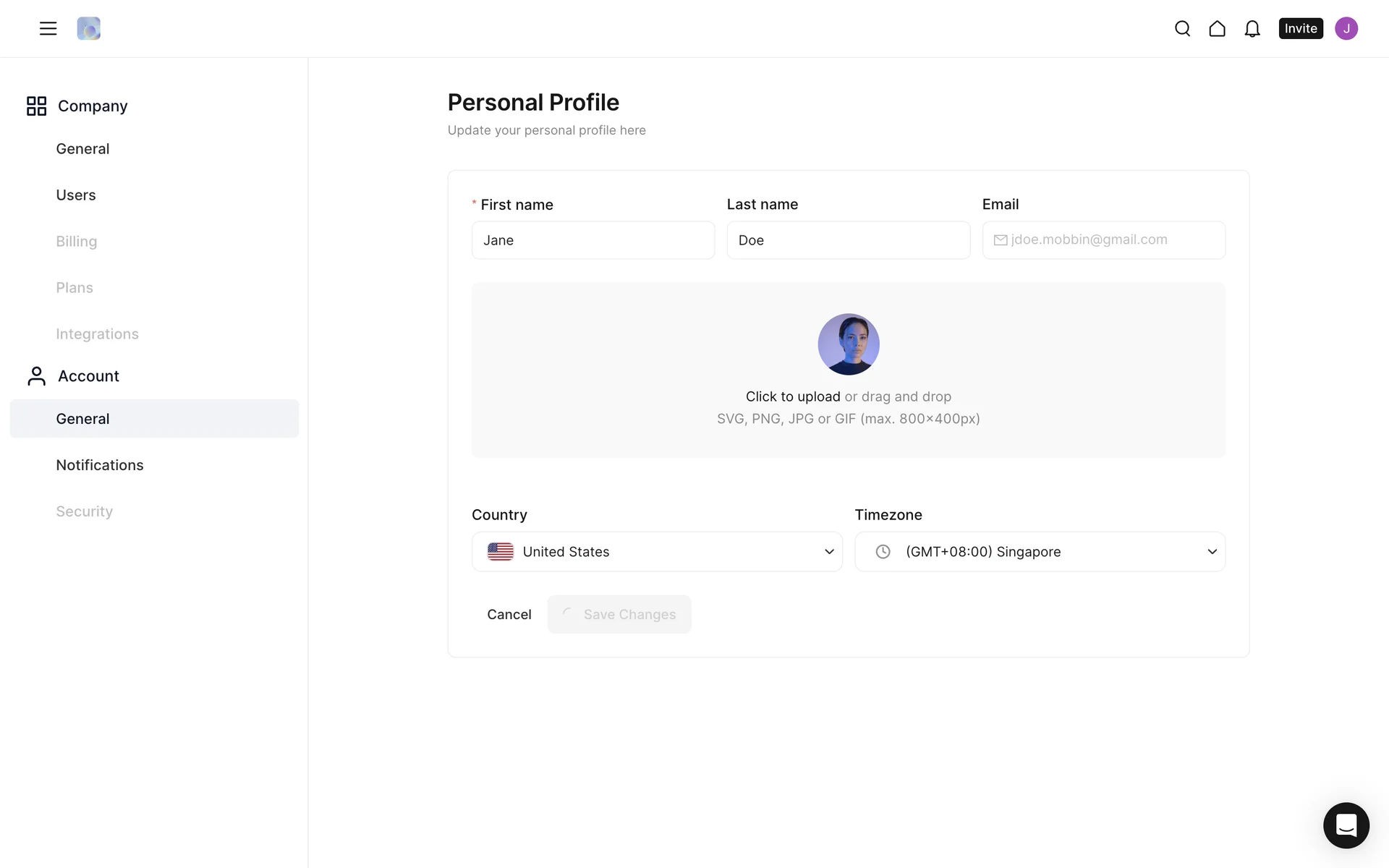The width and height of the screenshot is (1389, 868).
Task: Open the hamburger menu
Action: pos(48,28)
